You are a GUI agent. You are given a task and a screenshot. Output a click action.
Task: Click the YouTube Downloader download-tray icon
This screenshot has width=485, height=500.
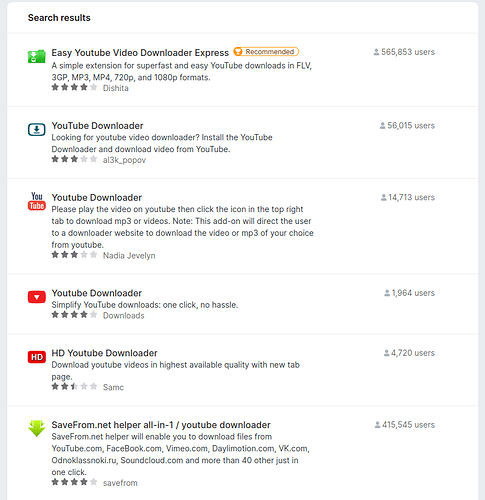point(37,129)
